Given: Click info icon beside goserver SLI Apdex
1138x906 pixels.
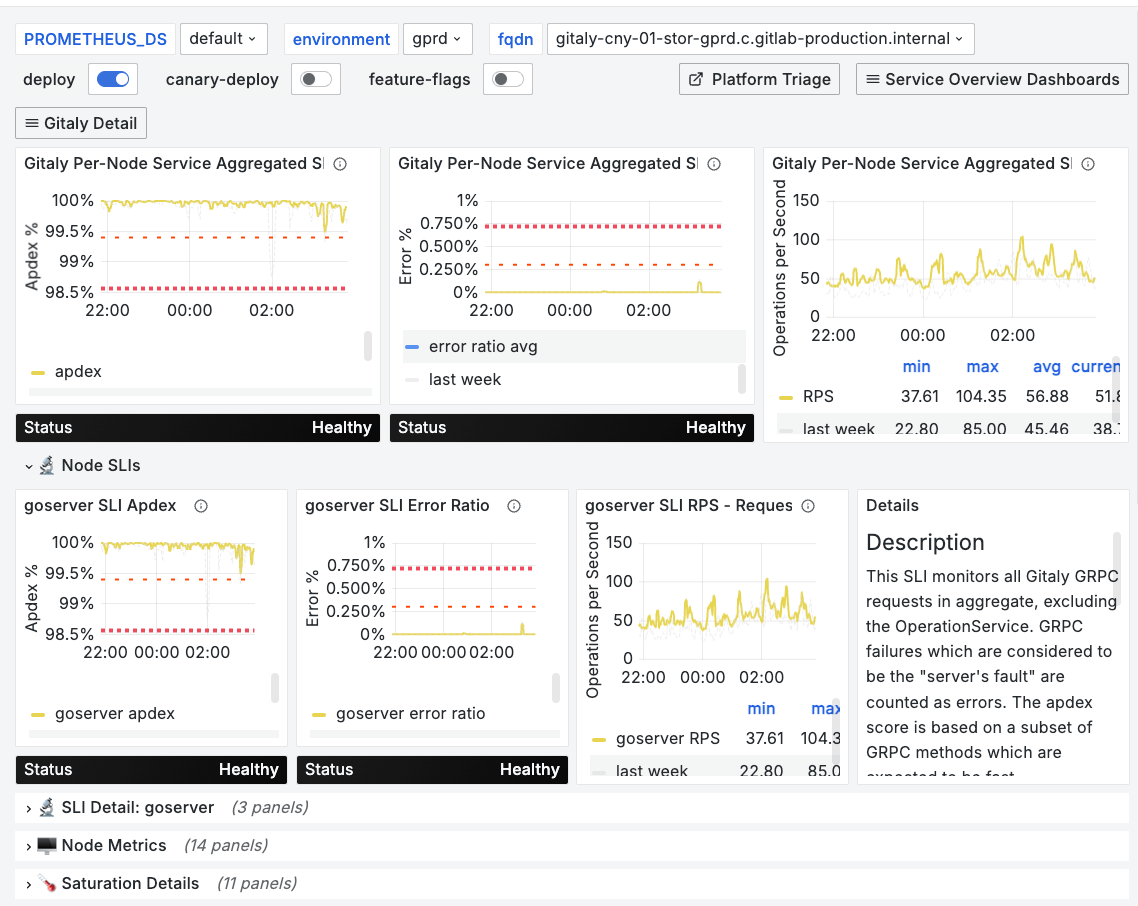Looking at the screenshot, I should (x=201, y=506).
